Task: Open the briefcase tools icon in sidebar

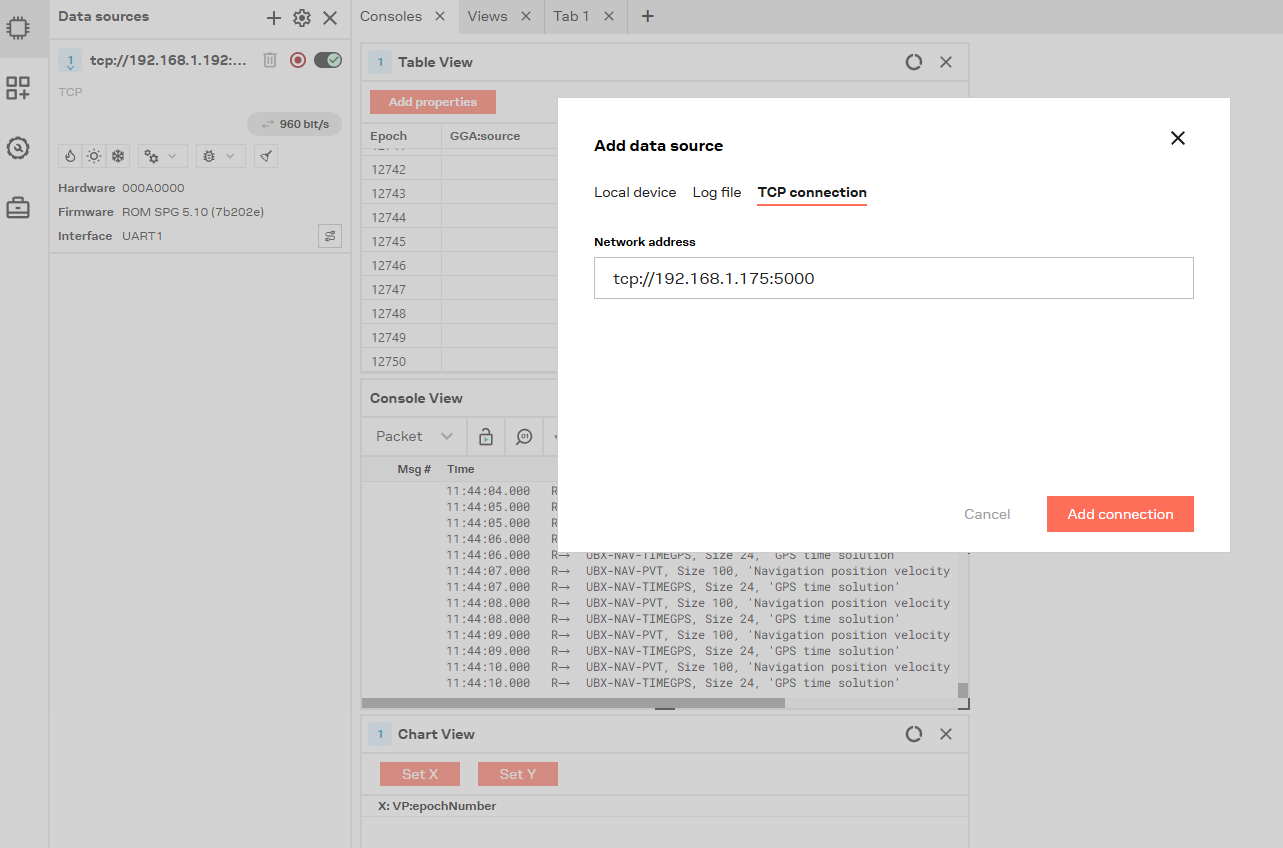Action: point(18,208)
